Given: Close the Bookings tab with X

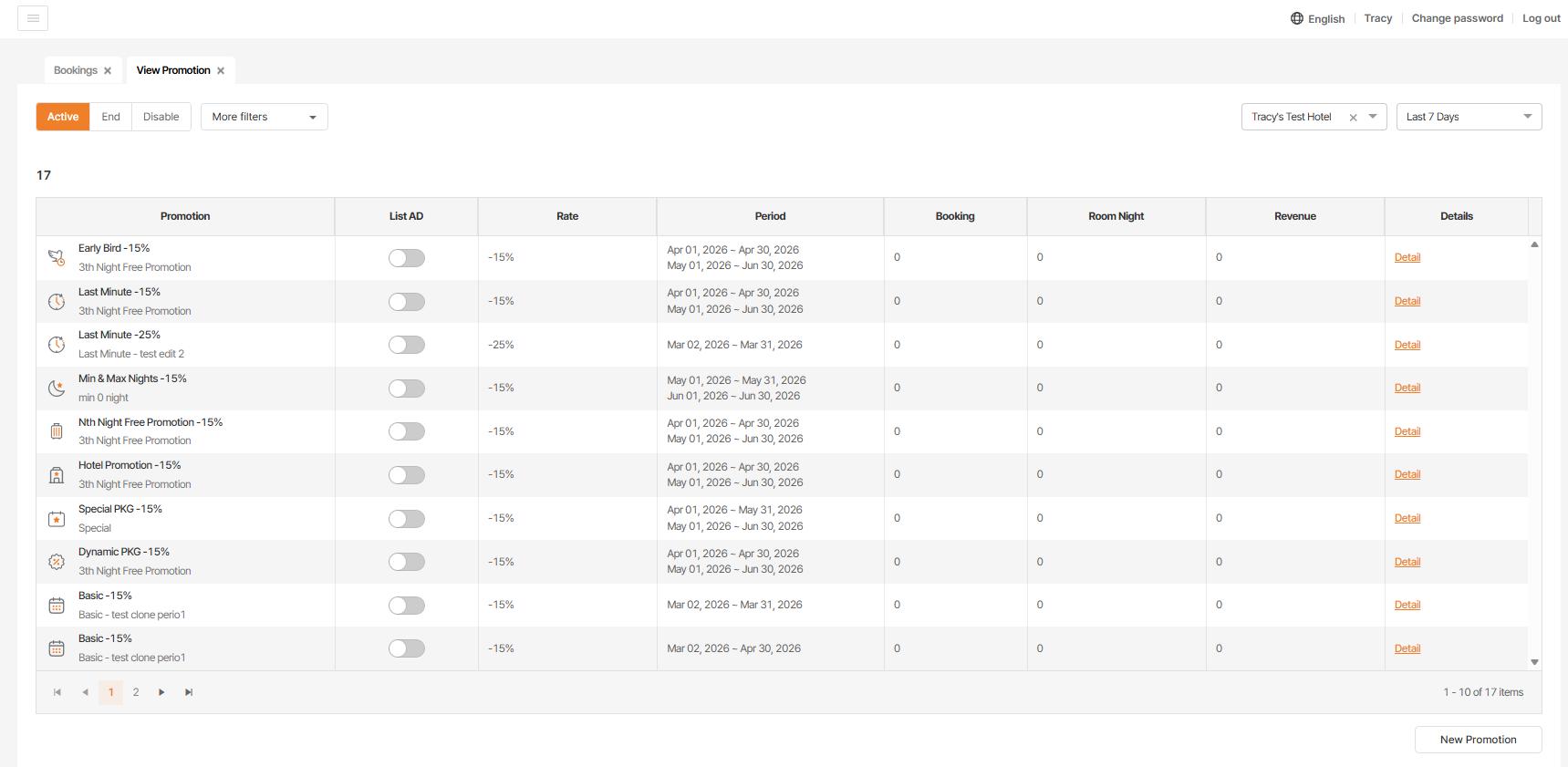Looking at the screenshot, I should pyautogui.click(x=108, y=71).
